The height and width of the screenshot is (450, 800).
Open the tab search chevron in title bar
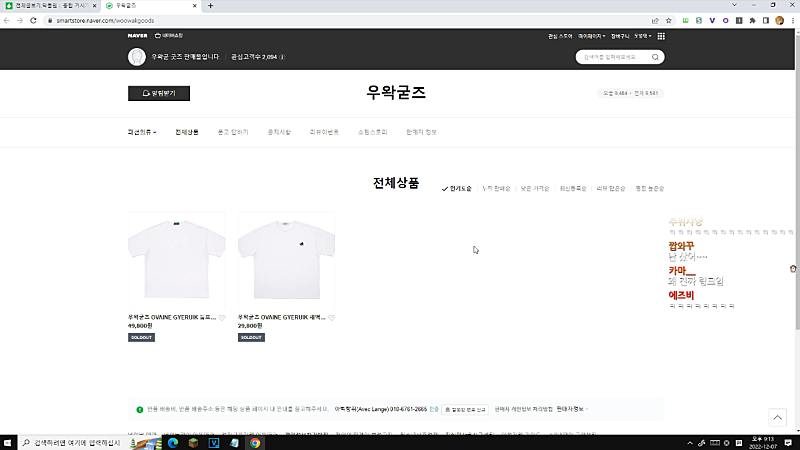(734, 5)
